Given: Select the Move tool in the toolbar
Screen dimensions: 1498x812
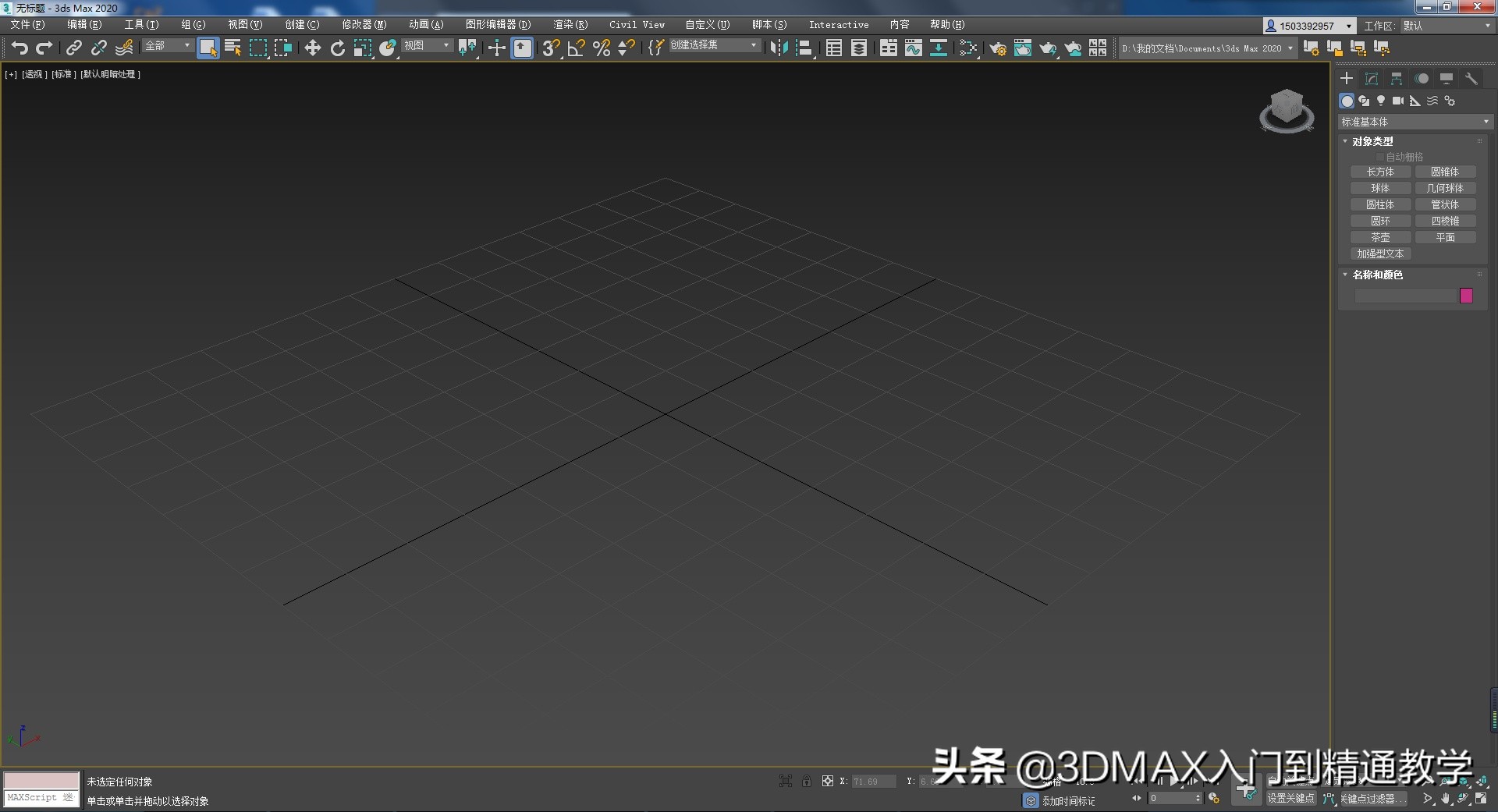Looking at the screenshot, I should coord(312,48).
